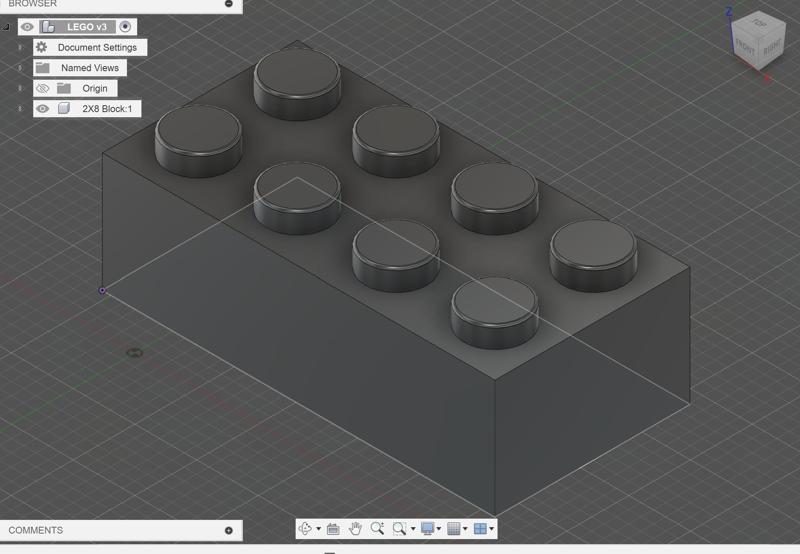Open the Orbit tool dropdown arrow
Screen dimensions: 800x554
318,529
